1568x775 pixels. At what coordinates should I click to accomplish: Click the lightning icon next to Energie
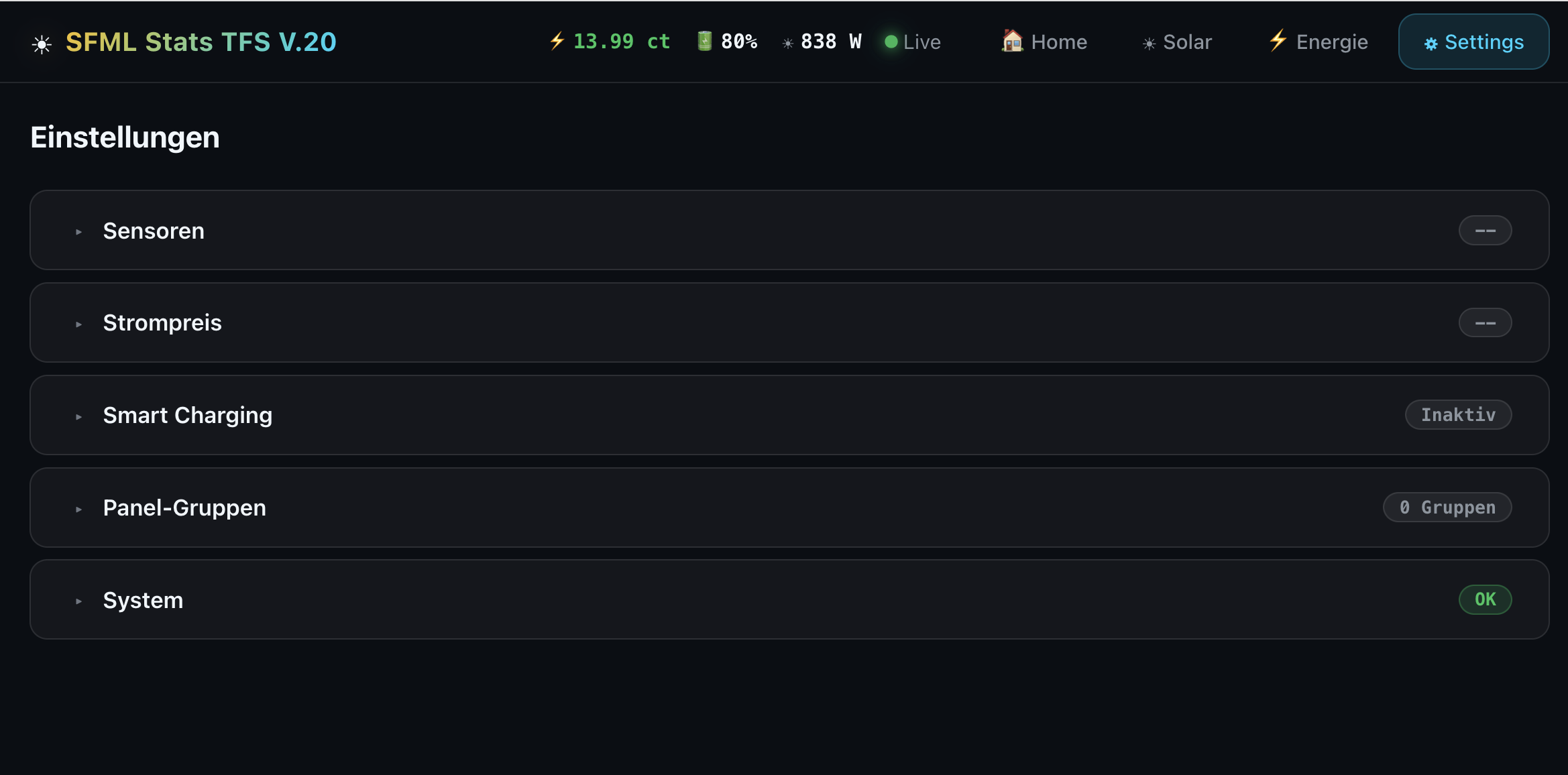[x=1278, y=40]
